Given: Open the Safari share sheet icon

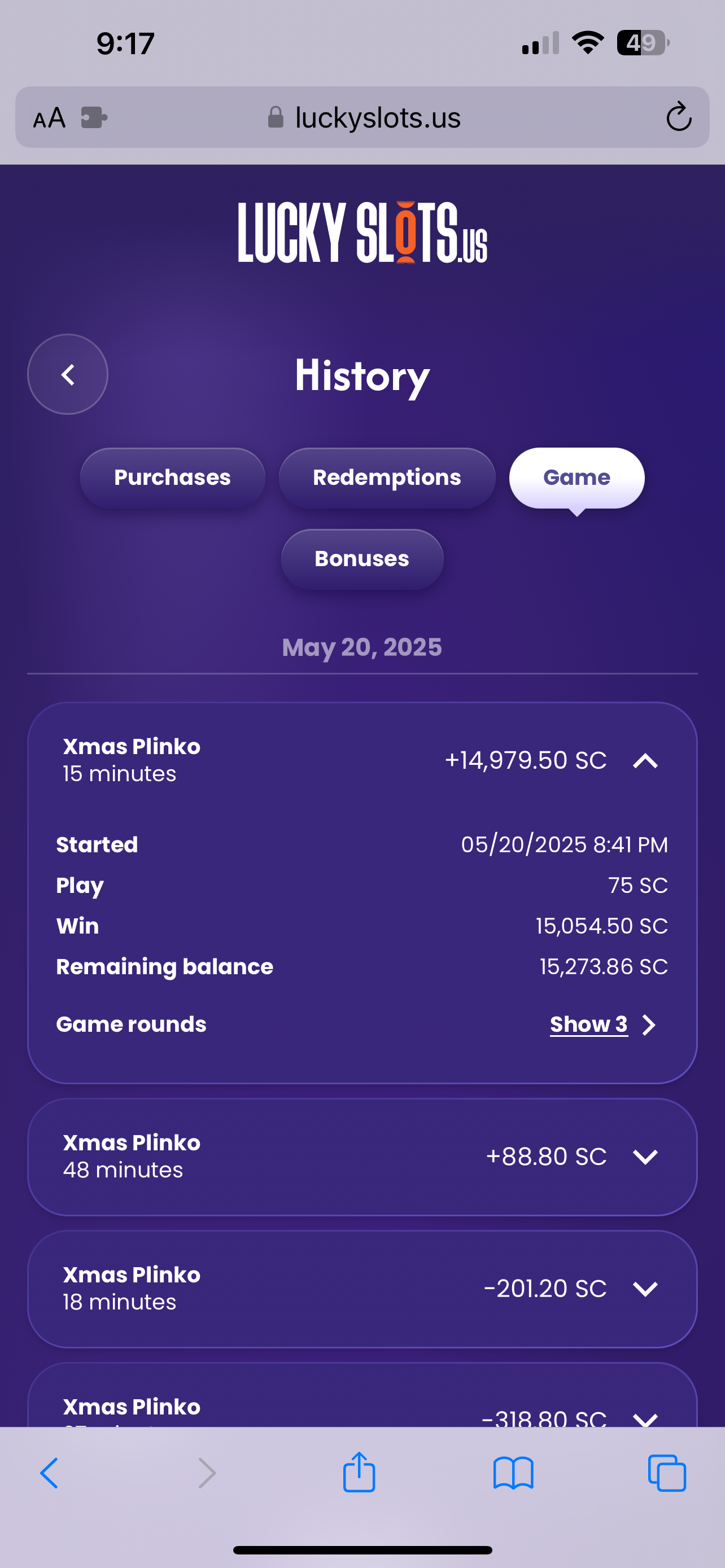Looking at the screenshot, I should pyautogui.click(x=359, y=1473).
